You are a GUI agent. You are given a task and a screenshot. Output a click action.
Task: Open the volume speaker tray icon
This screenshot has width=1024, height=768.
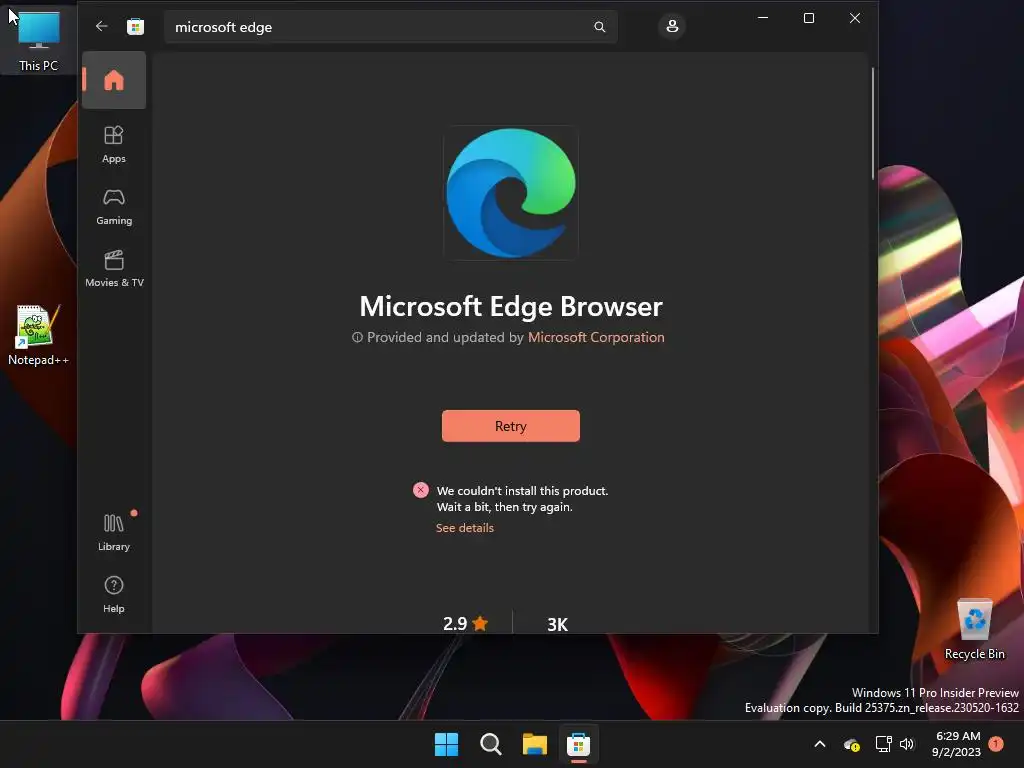point(906,744)
